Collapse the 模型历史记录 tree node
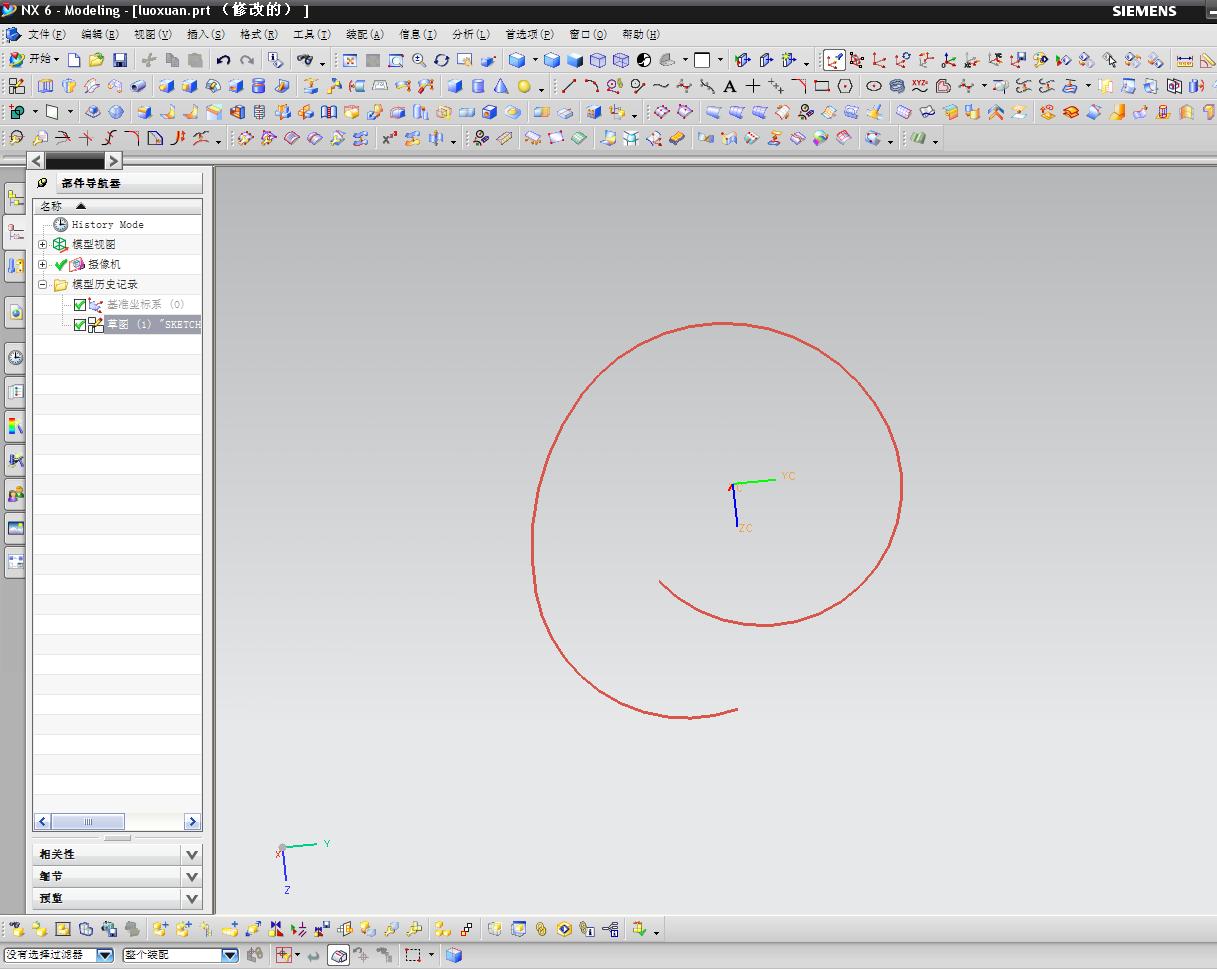 tap(43, 285)
